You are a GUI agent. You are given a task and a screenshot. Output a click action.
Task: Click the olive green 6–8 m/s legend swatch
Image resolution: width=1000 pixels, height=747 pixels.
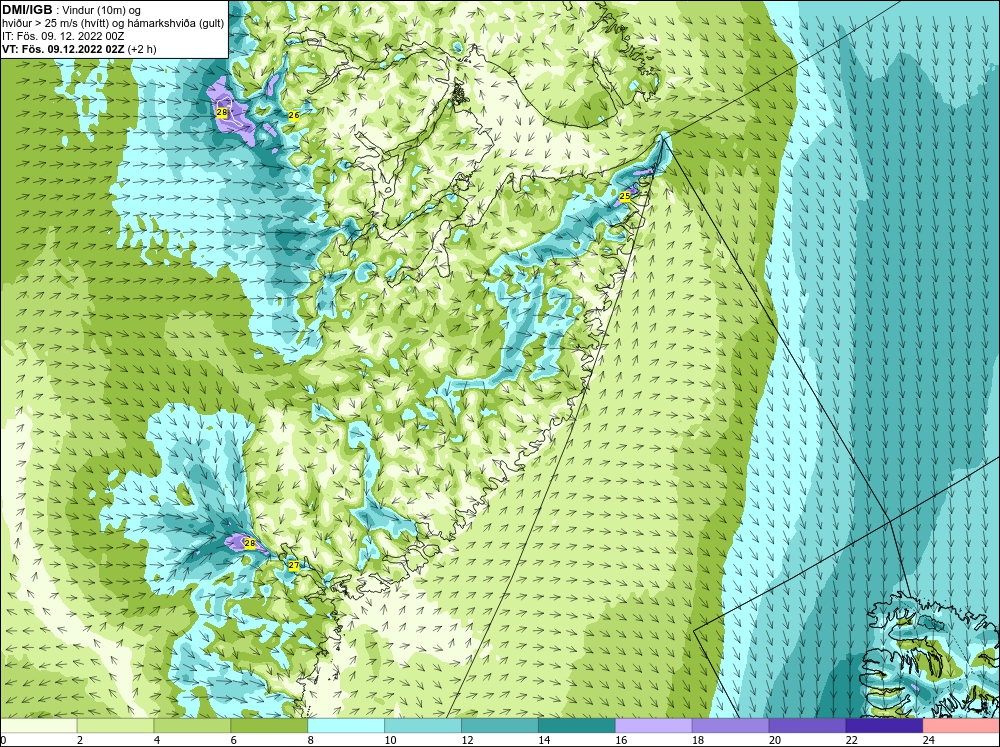coord(269,725)
